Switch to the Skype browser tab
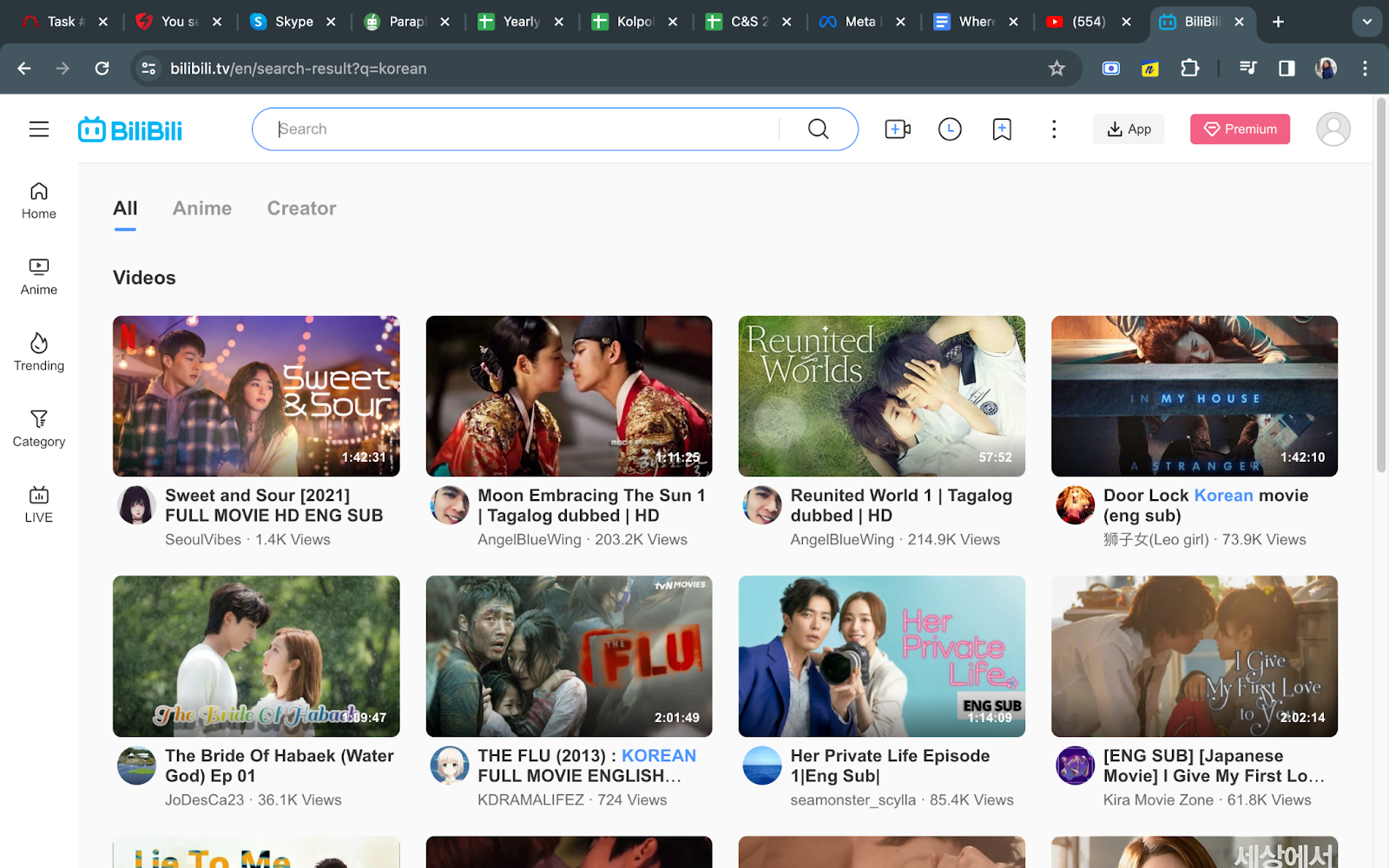The image size is (1389, 868). tap(293, 22)
